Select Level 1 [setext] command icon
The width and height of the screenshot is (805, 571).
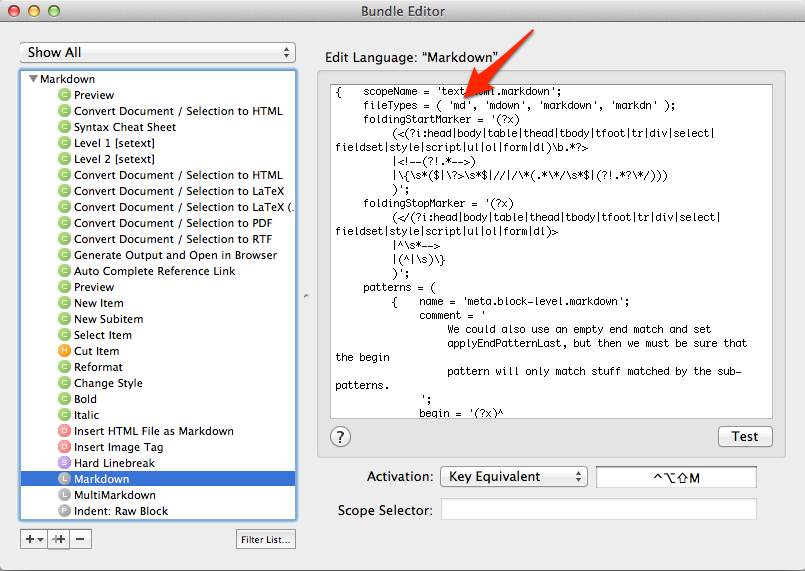click(x=64, y=142)
